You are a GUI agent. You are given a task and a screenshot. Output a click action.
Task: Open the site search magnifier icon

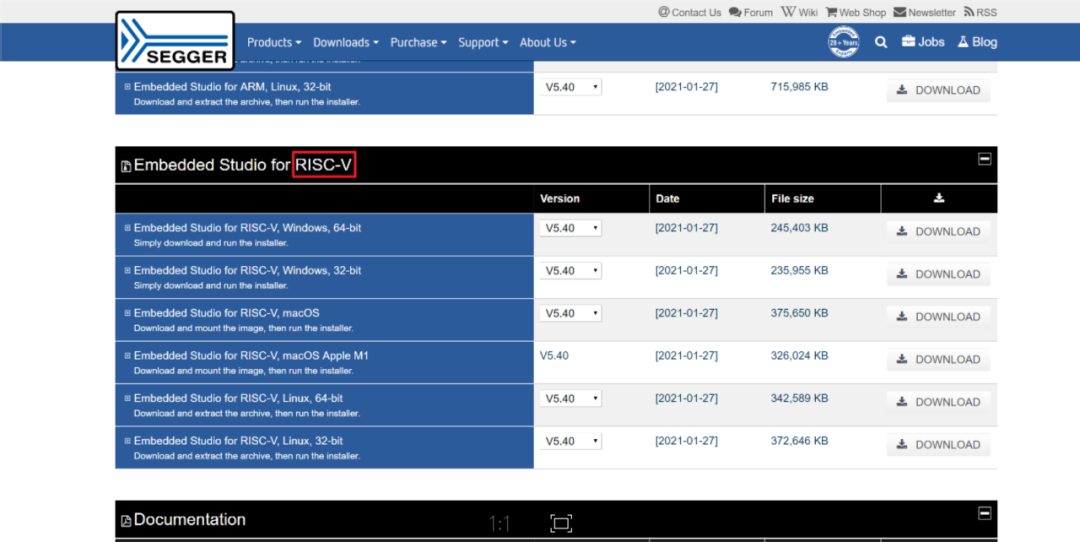click(x=881, y=42)
